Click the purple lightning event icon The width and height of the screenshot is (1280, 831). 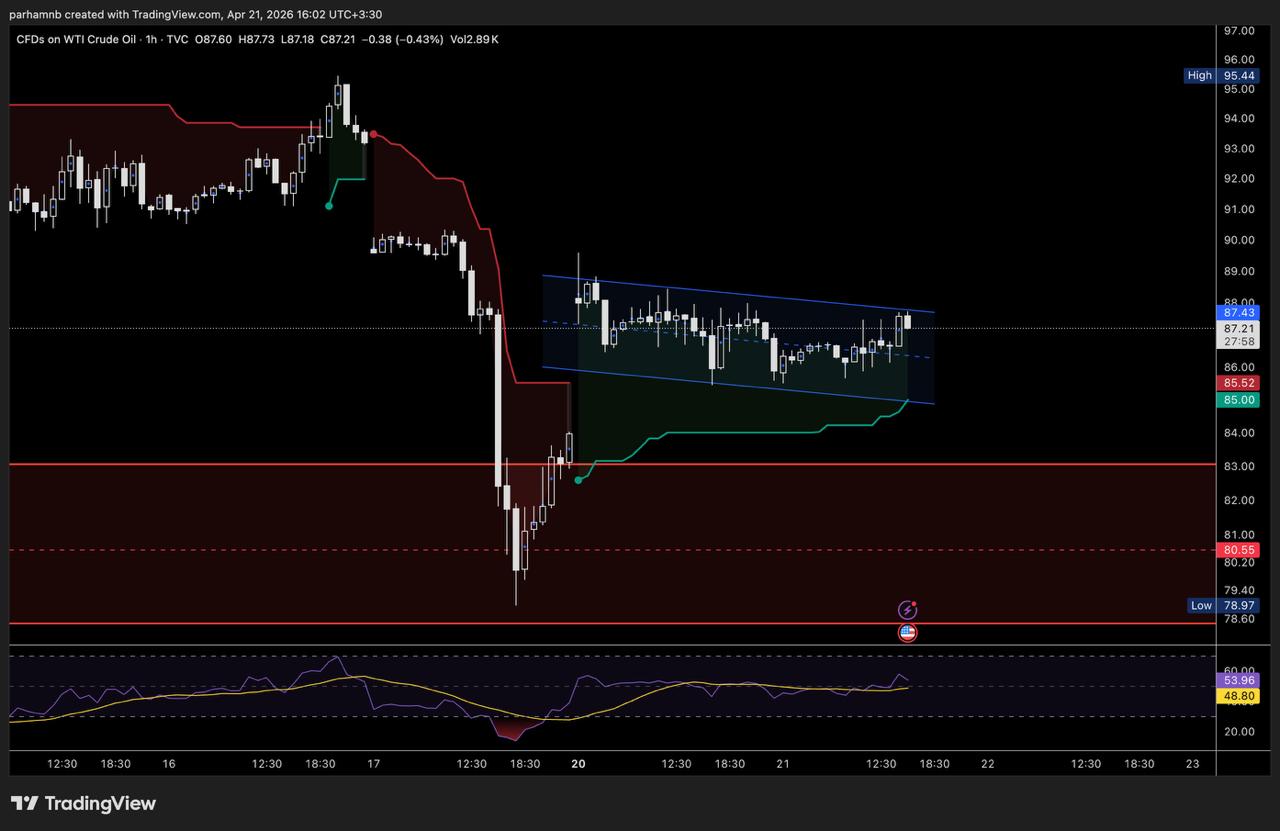pyautogui.click(x=907, y=609)
